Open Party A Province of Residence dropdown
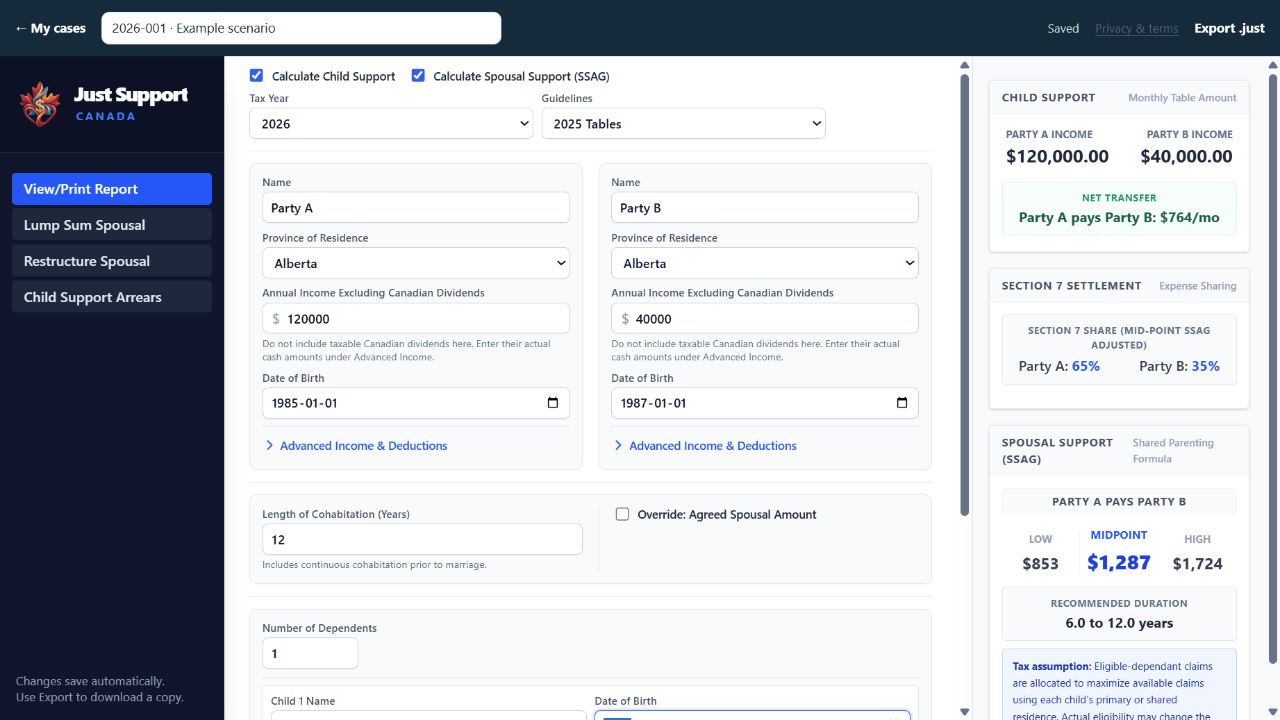The width and height of the screenshot is (1280, 720). coord(416,263)
